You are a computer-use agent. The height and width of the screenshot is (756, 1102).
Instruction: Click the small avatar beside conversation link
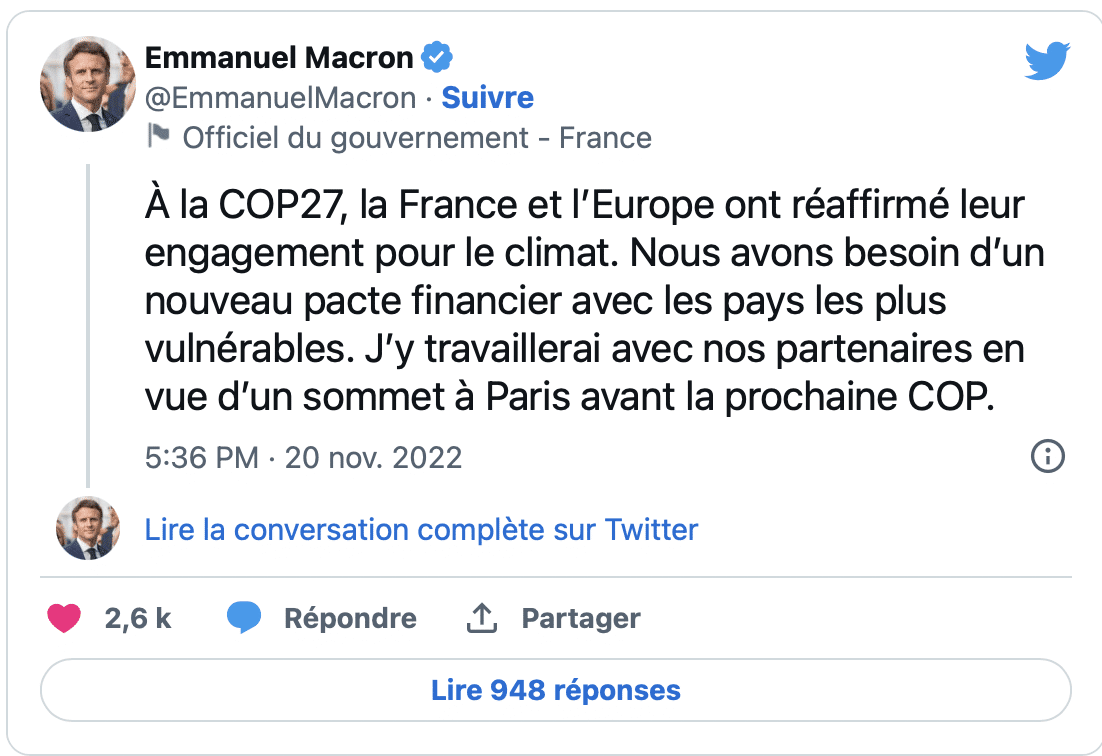coord(88,528)
